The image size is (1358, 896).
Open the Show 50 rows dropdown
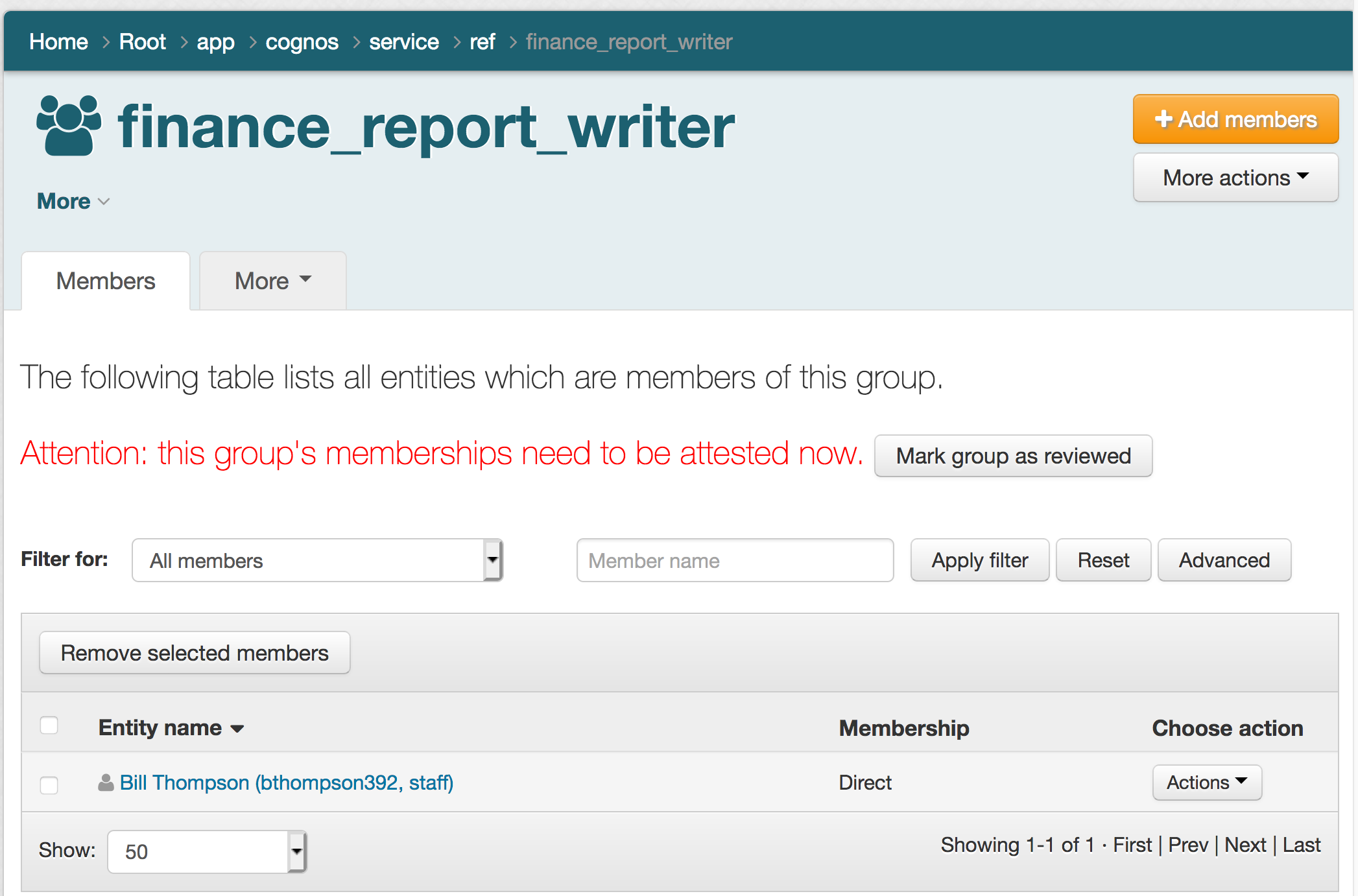point(206,851)
